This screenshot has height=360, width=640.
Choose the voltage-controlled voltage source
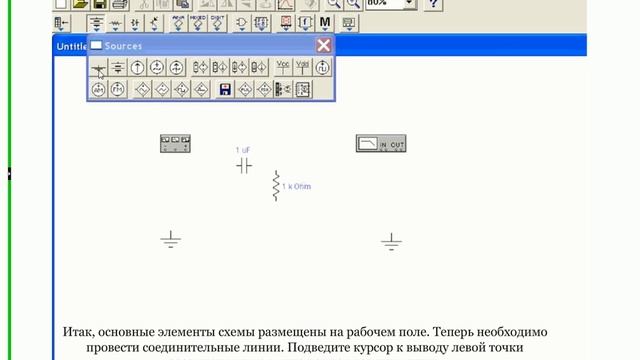tap(200, 67)
